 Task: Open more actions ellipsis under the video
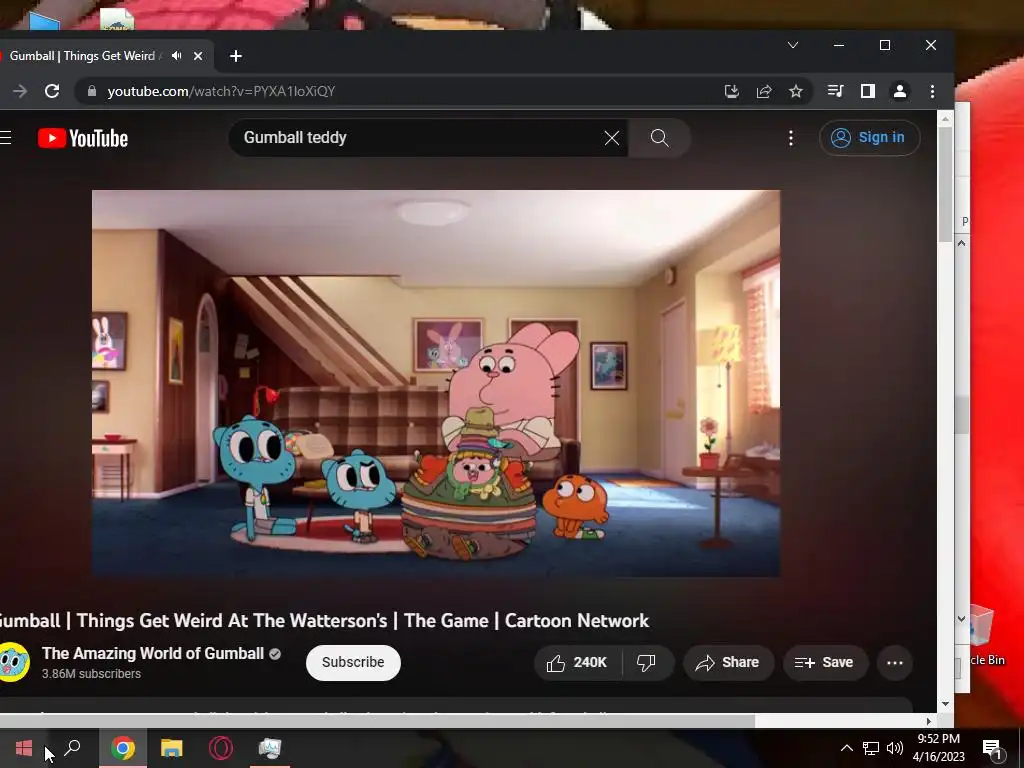pyautogui.click(x=895, y=663)
